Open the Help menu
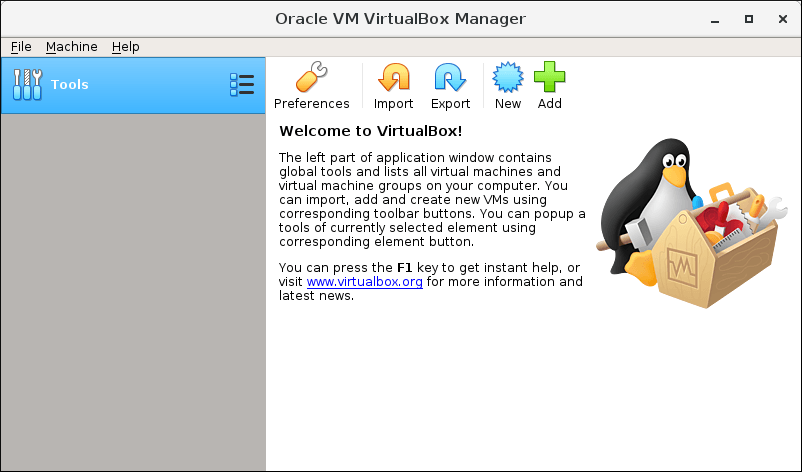 (125, 47)
